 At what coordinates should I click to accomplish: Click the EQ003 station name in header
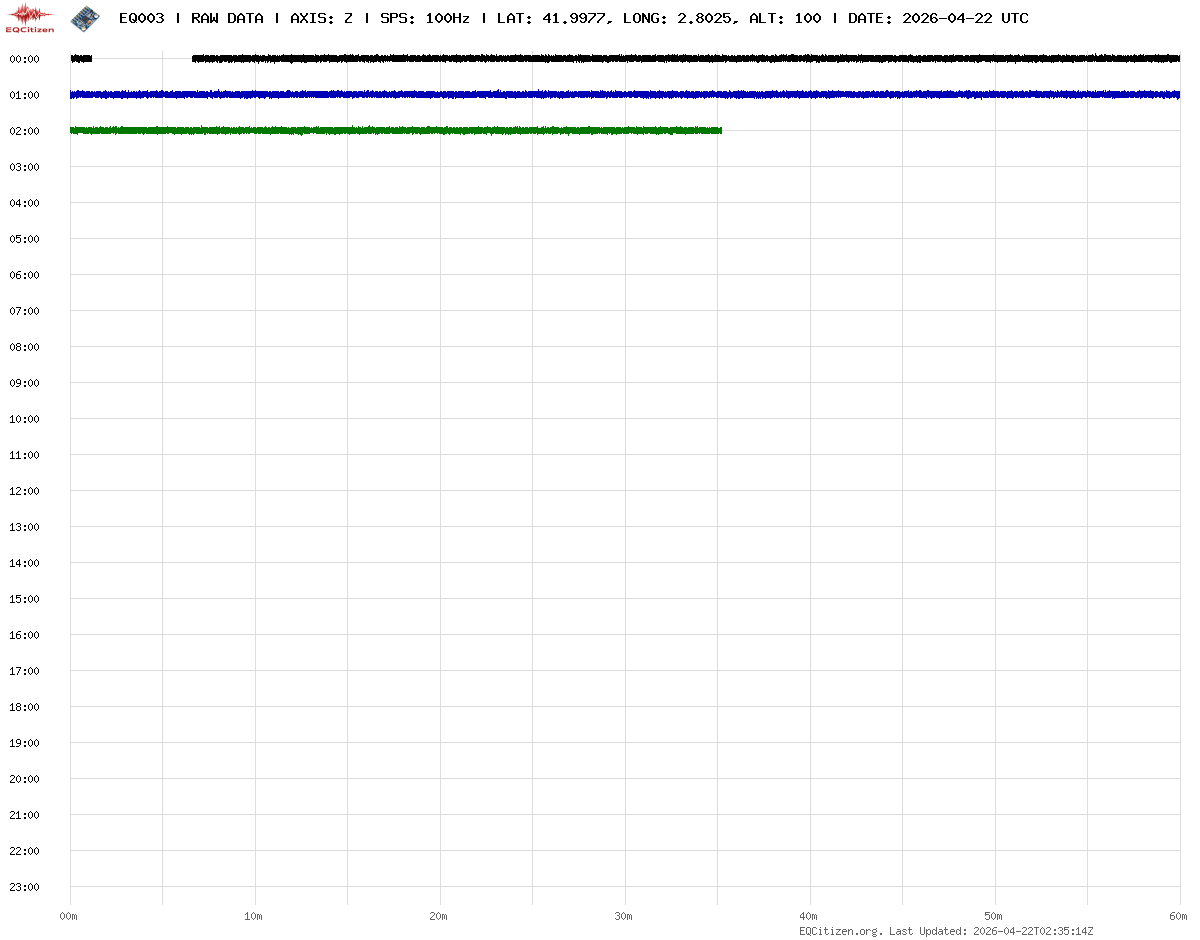(x=141, y=18)
